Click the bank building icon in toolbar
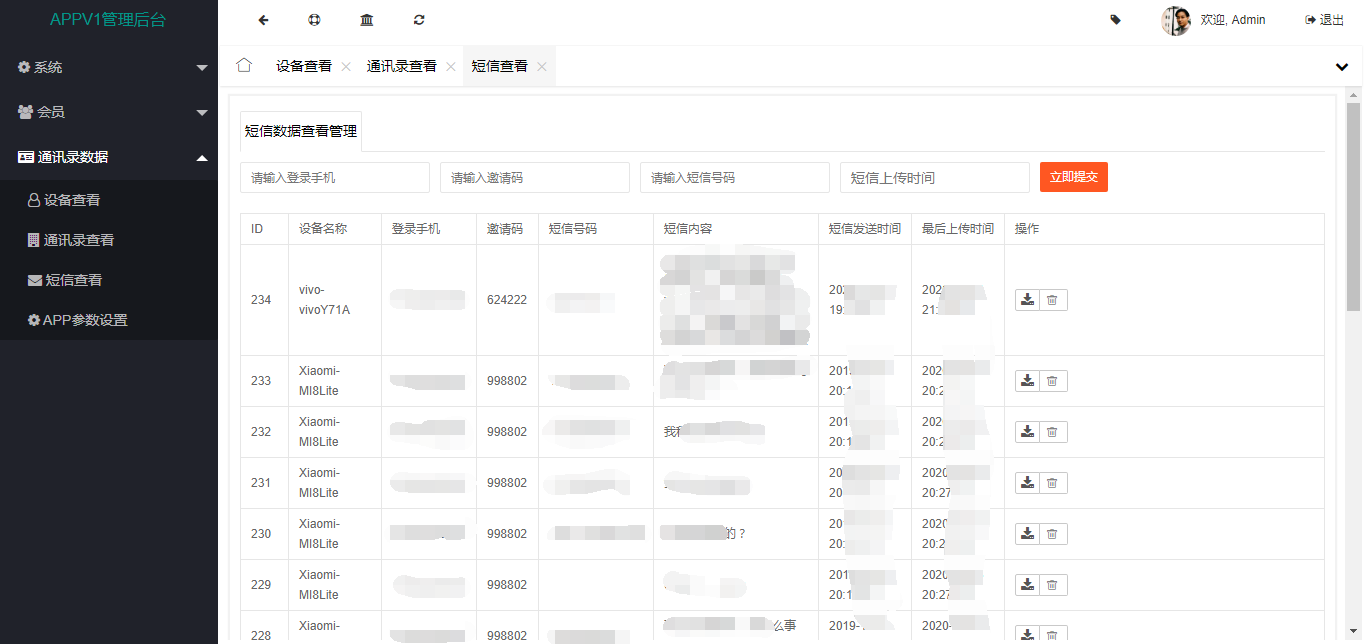The image size is (1364, 644). coord(367,20)
